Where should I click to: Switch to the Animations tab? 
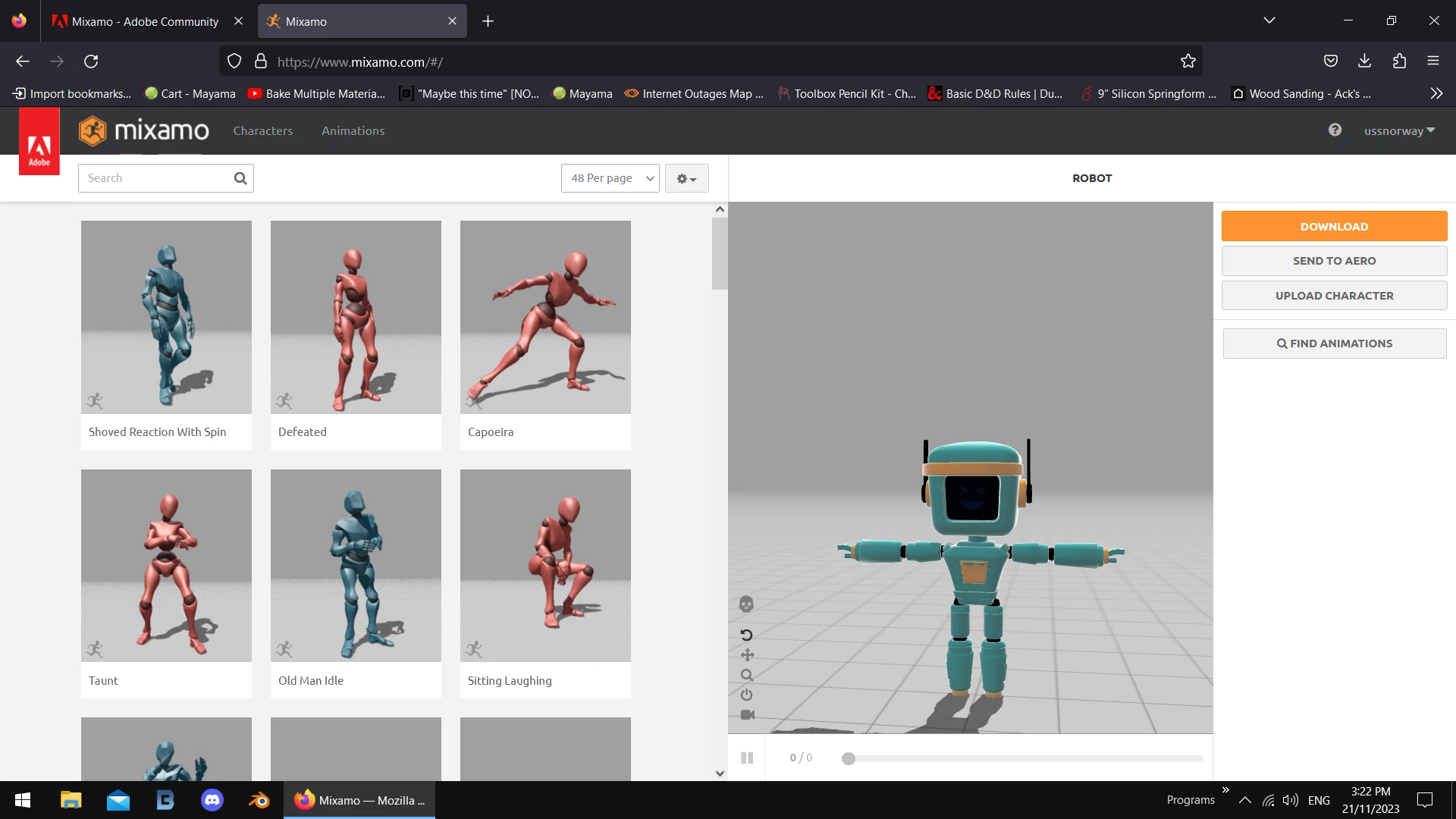(x=353, y=130)
